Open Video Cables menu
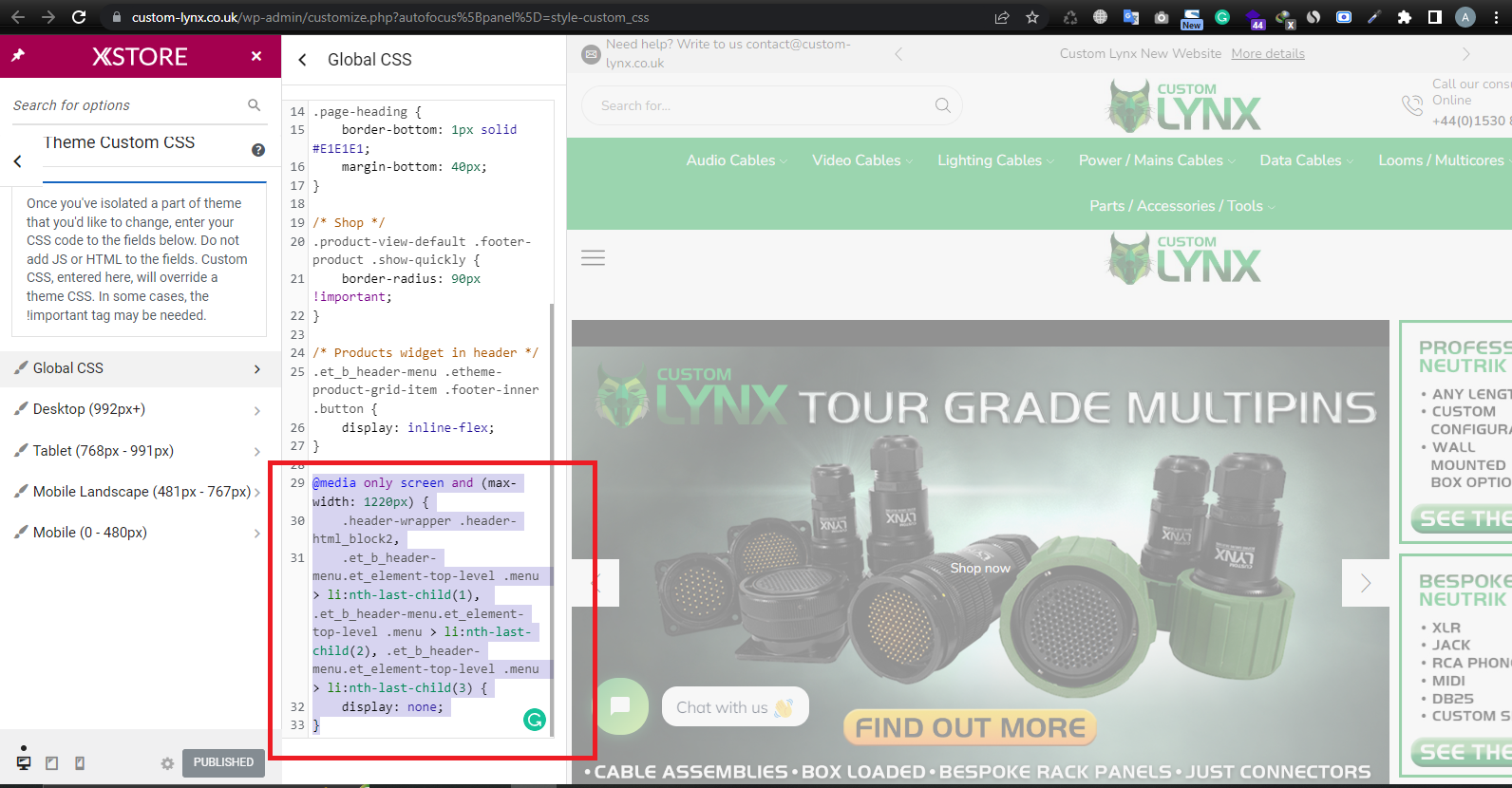This screenshot has width=1512, height=788. (861, 160)
